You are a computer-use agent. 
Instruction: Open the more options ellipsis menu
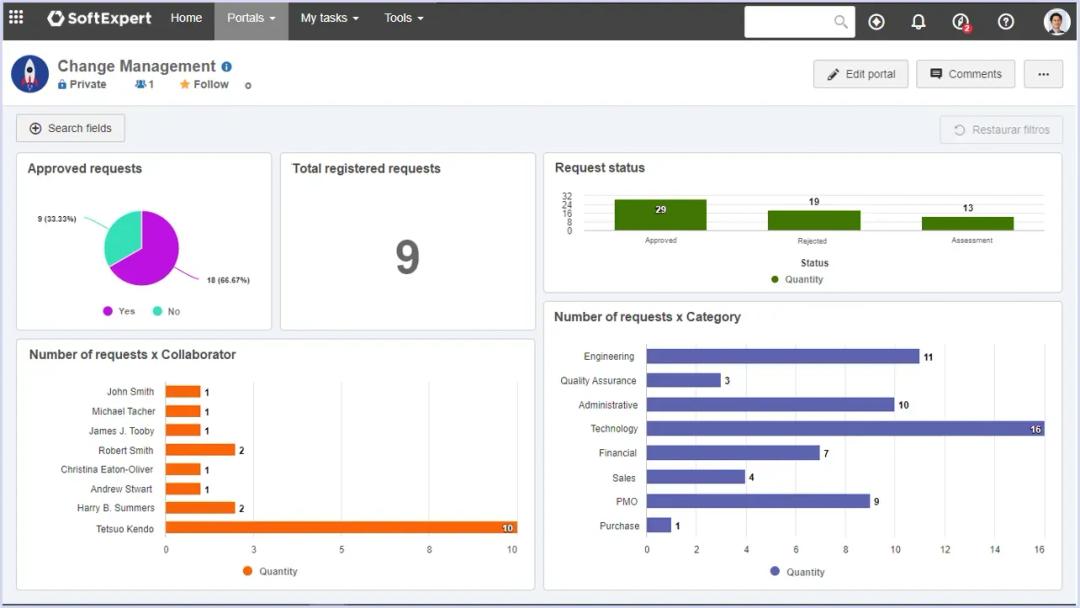coord(1043,74)
